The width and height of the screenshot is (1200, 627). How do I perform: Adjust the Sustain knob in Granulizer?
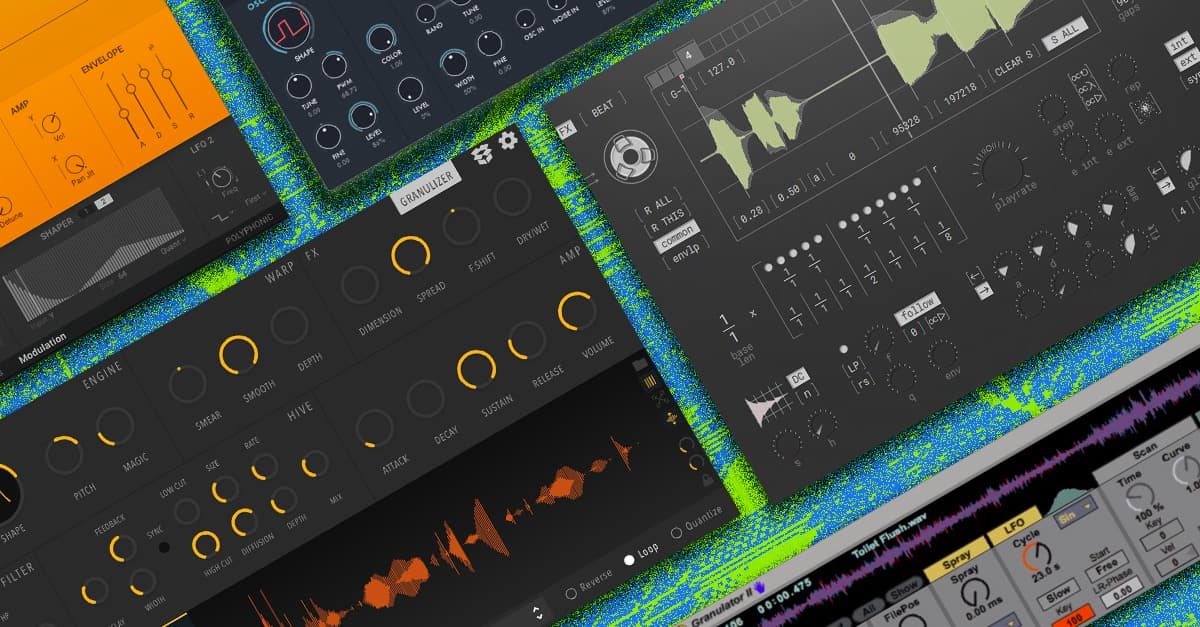pos(477,369)
